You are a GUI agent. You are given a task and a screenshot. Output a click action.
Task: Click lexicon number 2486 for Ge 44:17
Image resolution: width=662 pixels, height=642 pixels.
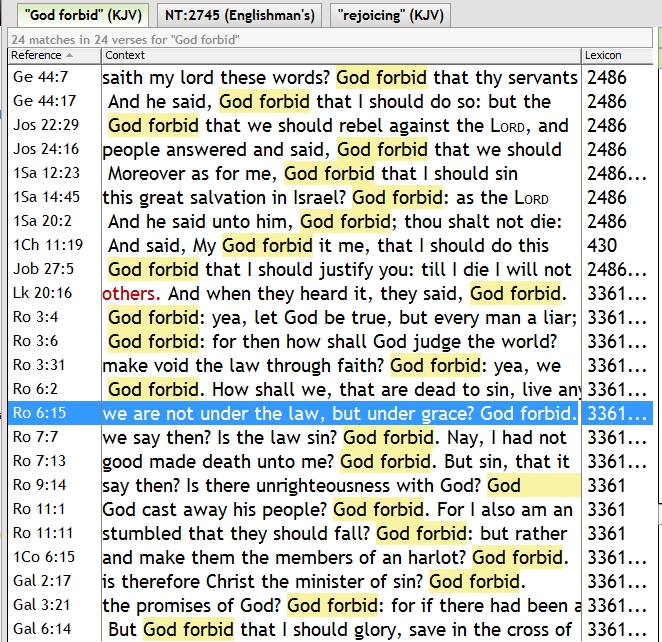click(x=606, y=102)
